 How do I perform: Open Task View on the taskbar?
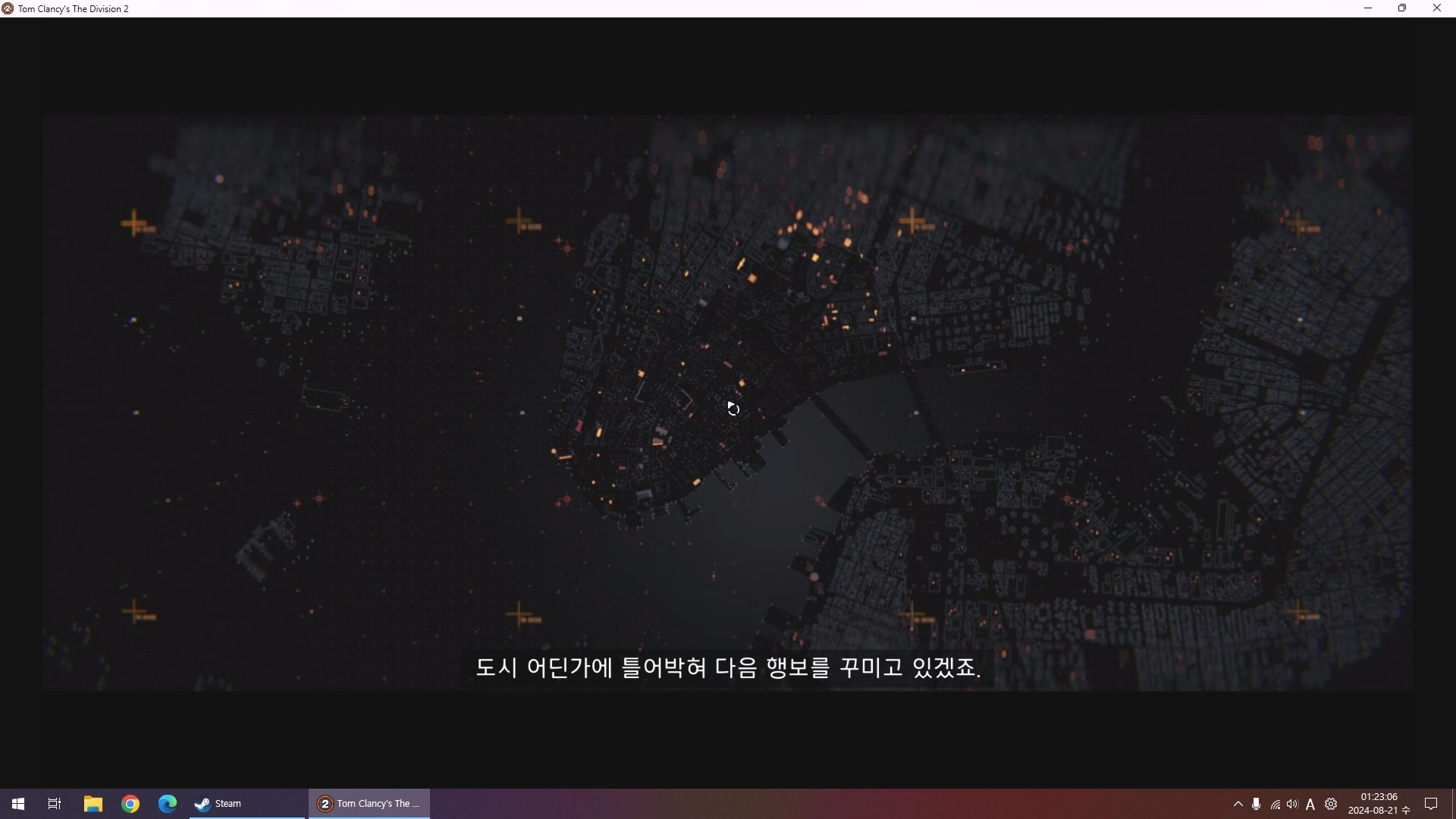coord(55,804)
